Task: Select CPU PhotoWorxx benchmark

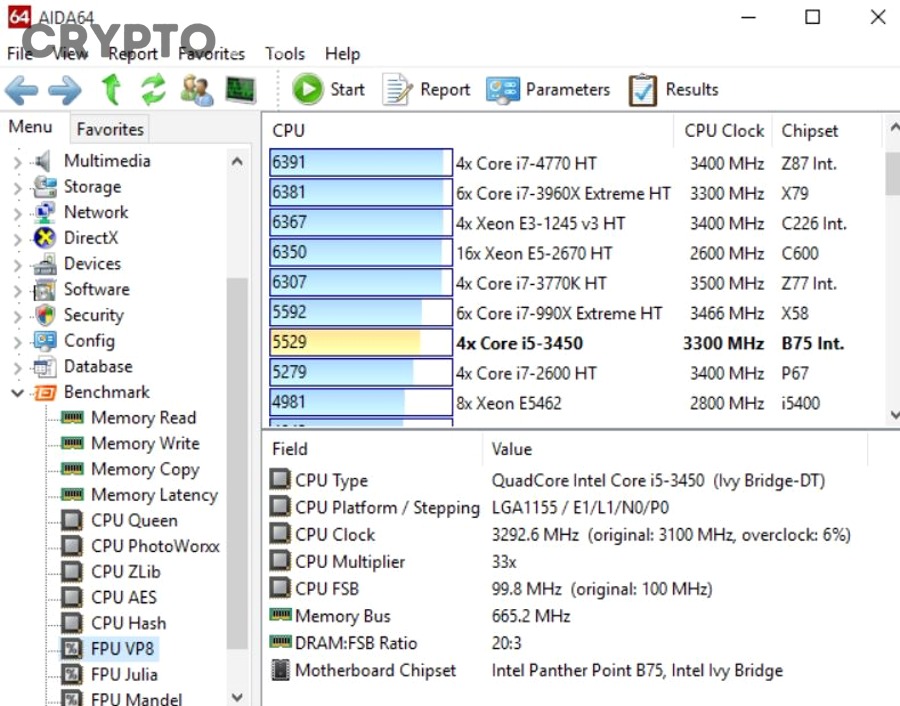Action: pyautogui.click(x=155, y=546)
